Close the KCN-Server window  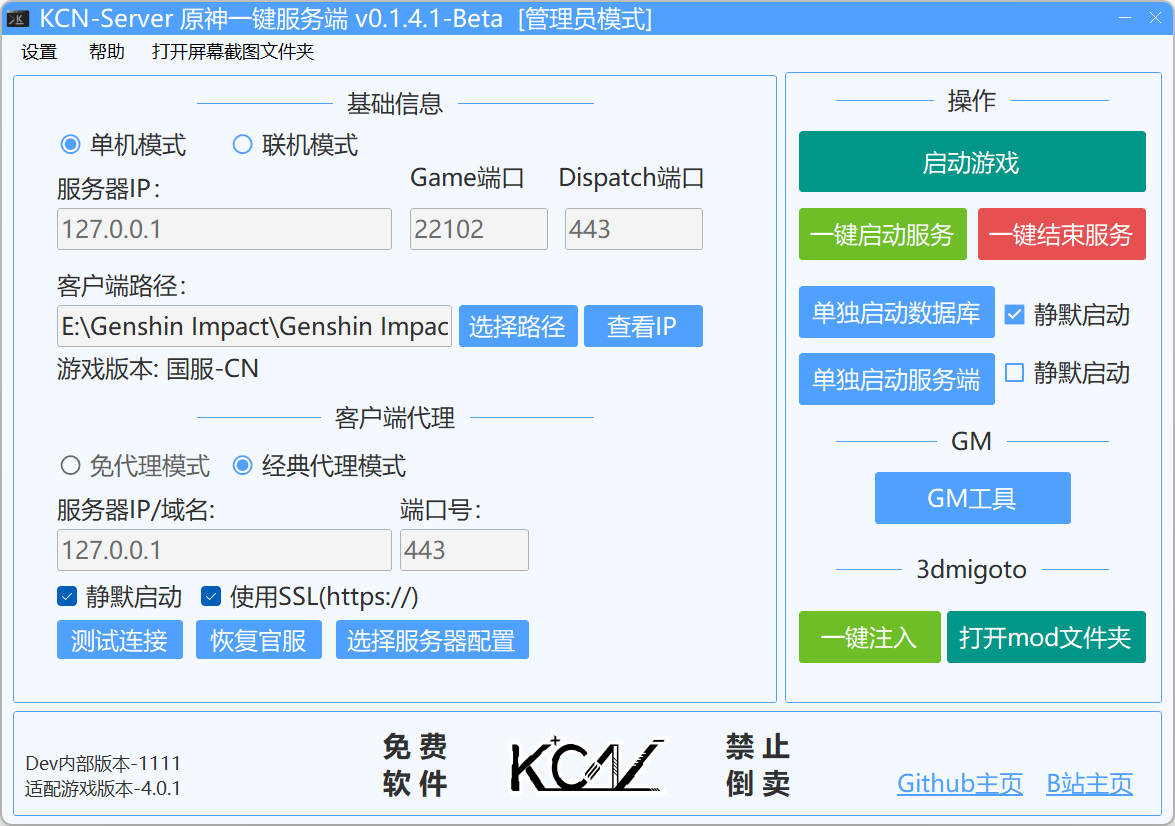point(1156,17)
